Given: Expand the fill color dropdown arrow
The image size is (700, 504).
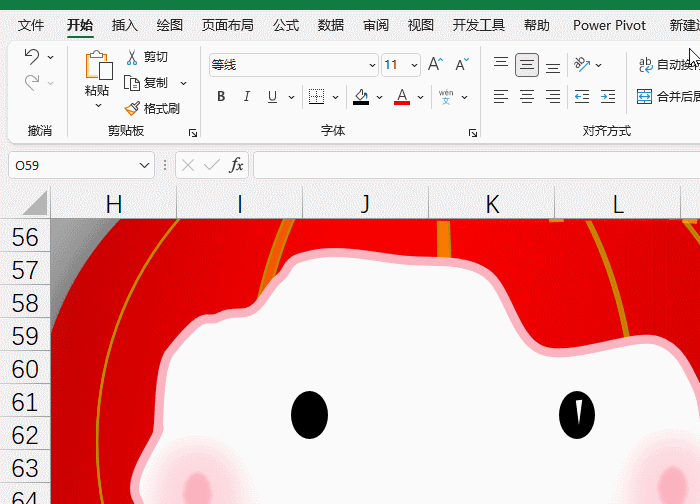Looking at the screenshot, I should [x=379, y=97].
